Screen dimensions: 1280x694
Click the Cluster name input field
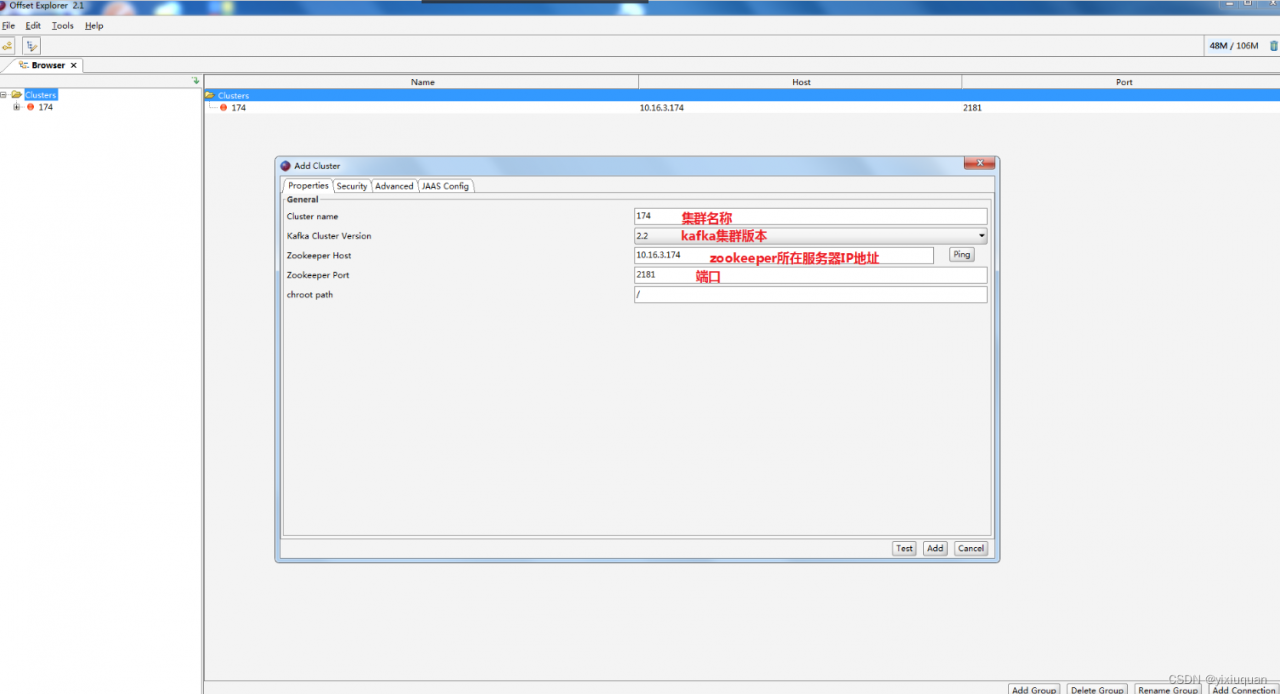coord(810,216)
